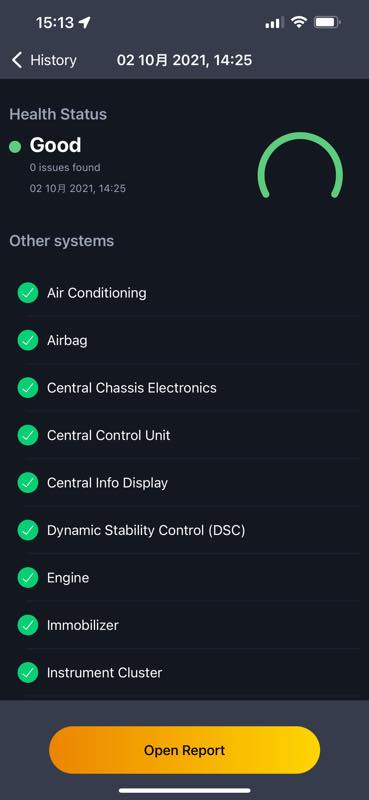Tap the Wi-Fi icon in status bar

tap(299, 22)
